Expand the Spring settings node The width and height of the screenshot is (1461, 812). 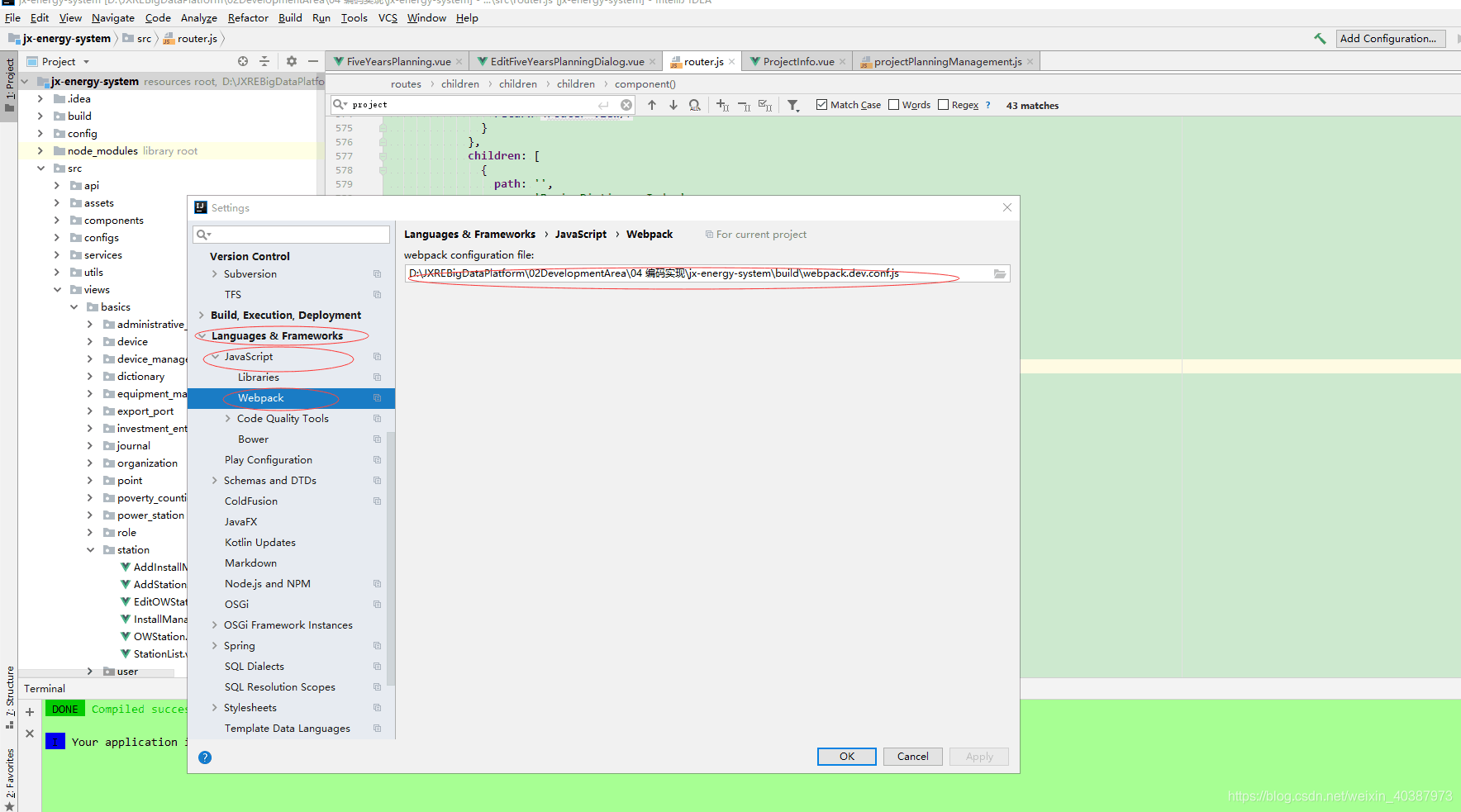[x=215, y=646]
